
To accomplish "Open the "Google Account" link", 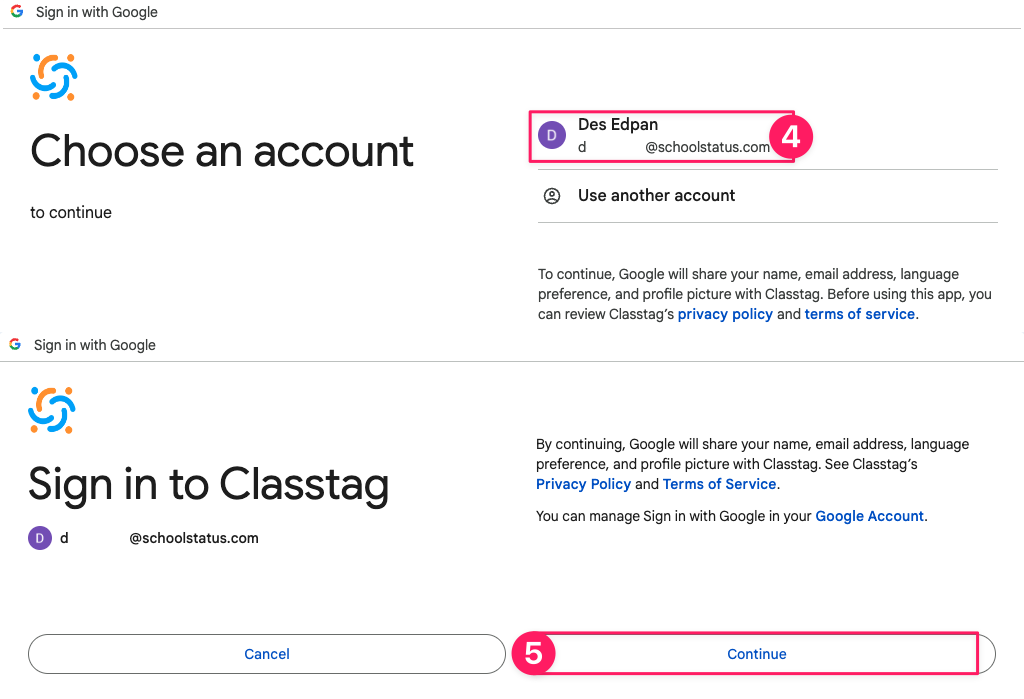I will pos(869,516).
